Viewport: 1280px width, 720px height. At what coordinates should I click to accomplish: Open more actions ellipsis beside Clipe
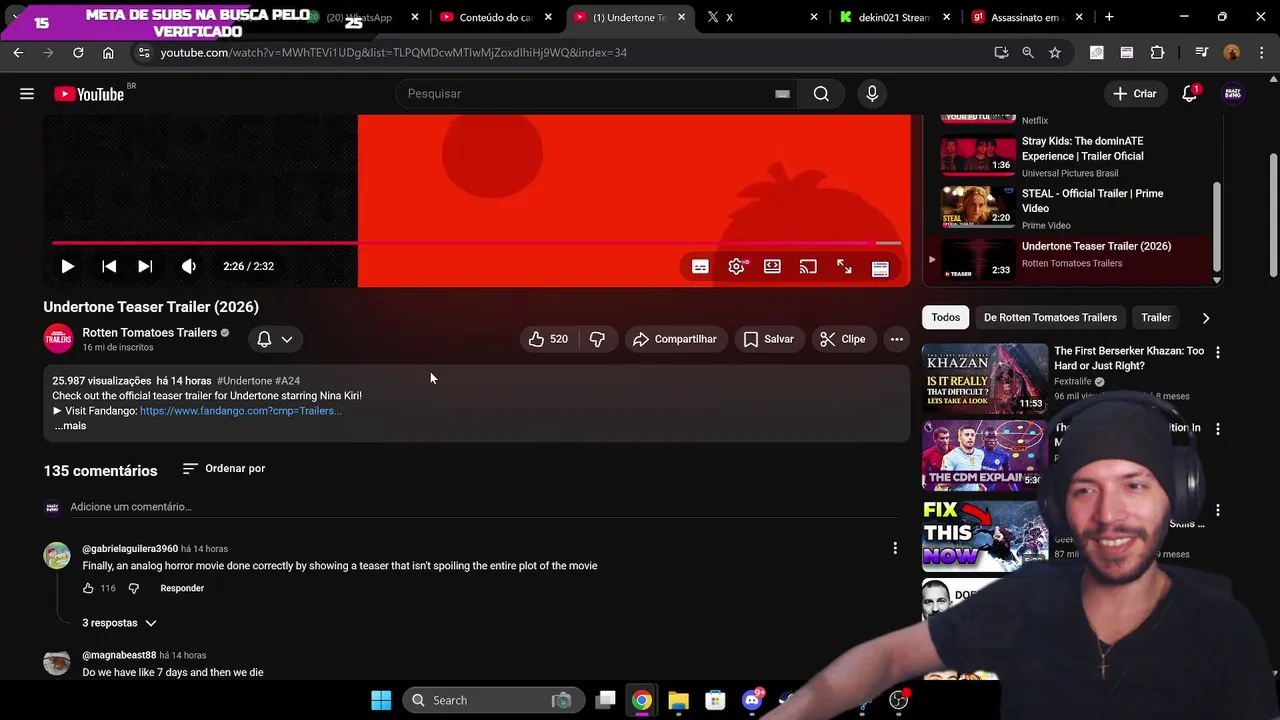pyautogui.click(x=897, y=339)
